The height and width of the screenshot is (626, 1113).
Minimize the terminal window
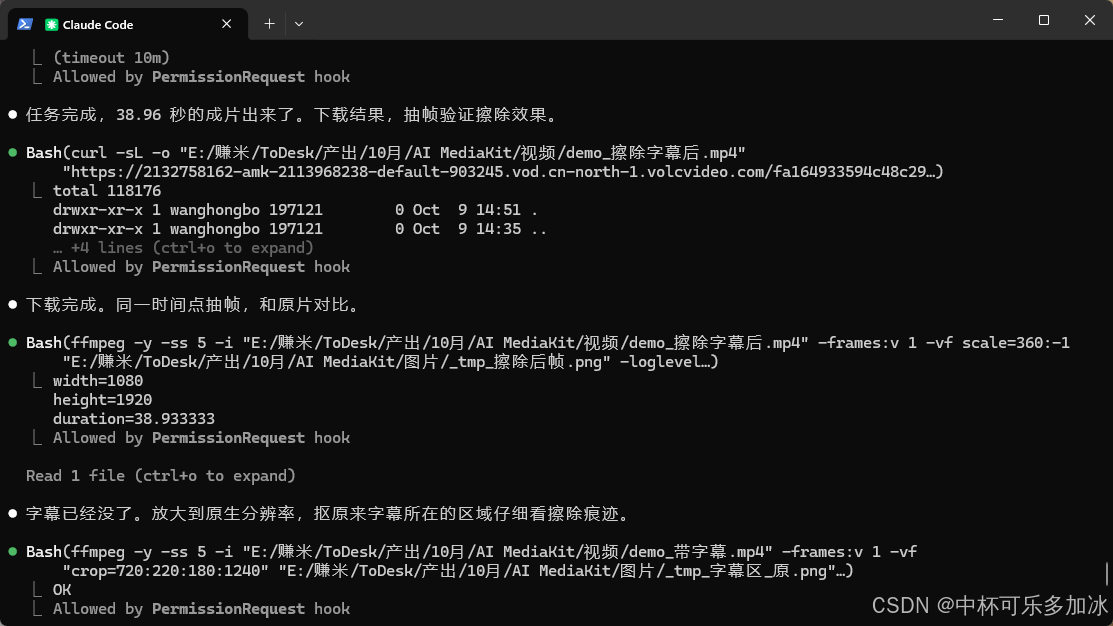coord(998,20)
